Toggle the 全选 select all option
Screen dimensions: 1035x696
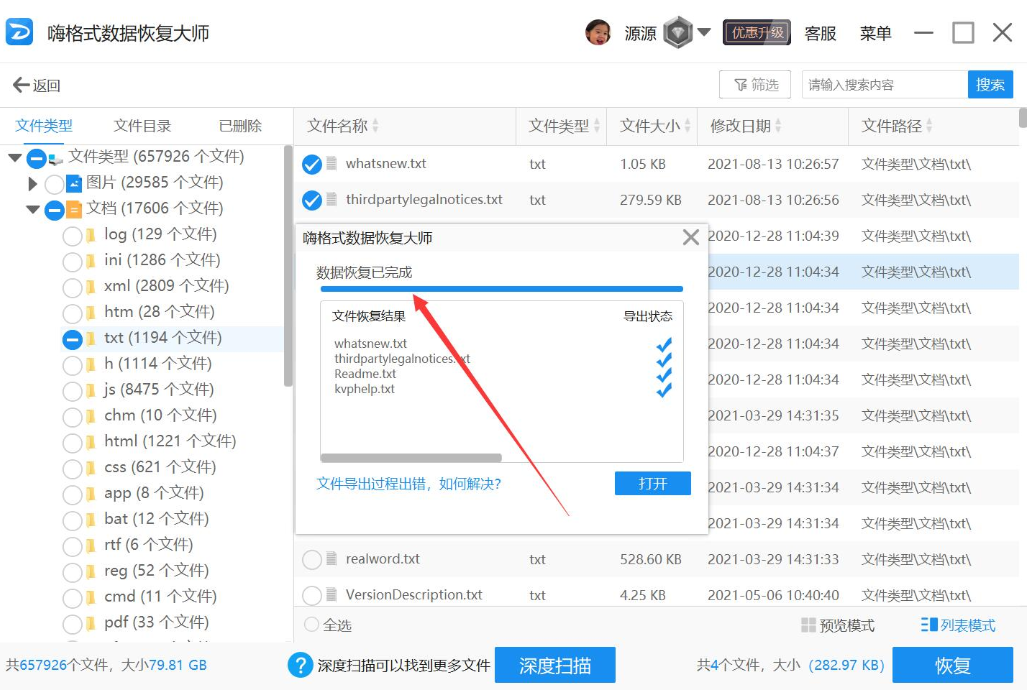point(312,626)
